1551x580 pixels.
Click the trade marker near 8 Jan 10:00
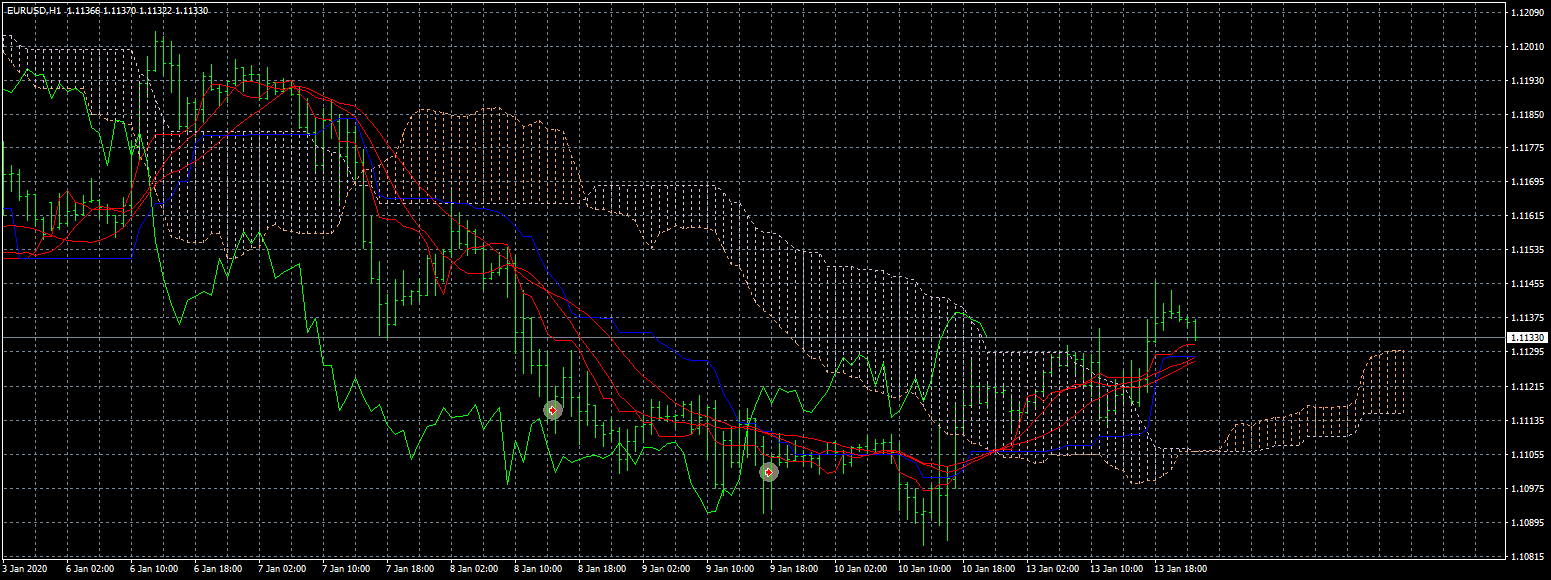[552, 410]
